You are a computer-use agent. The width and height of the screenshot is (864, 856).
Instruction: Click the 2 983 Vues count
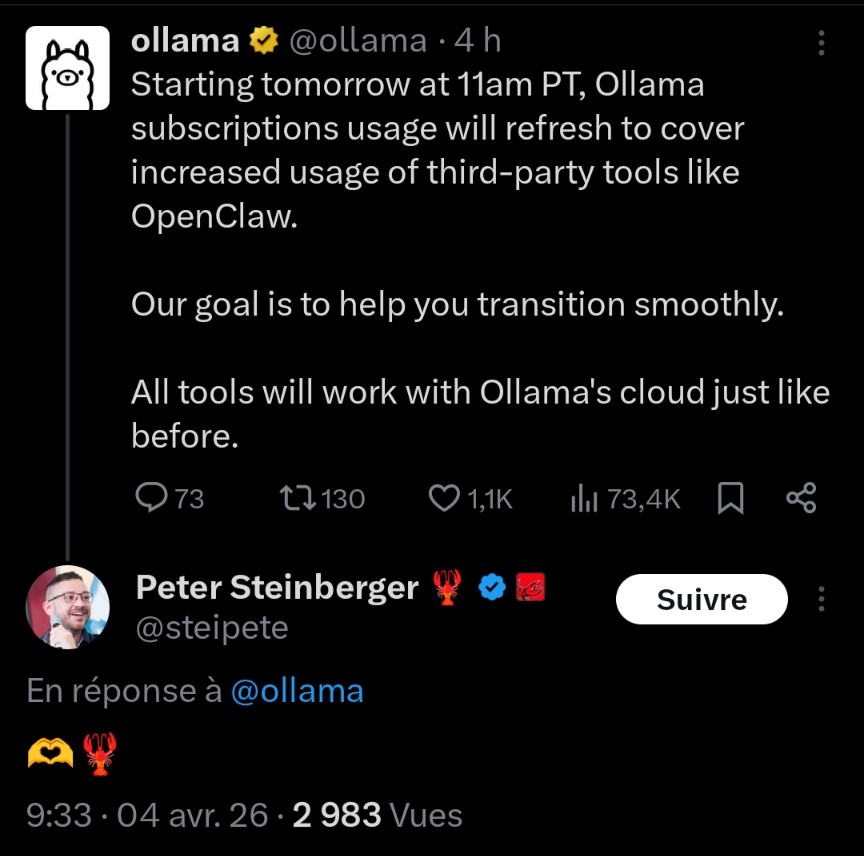(x=377, y=815)
